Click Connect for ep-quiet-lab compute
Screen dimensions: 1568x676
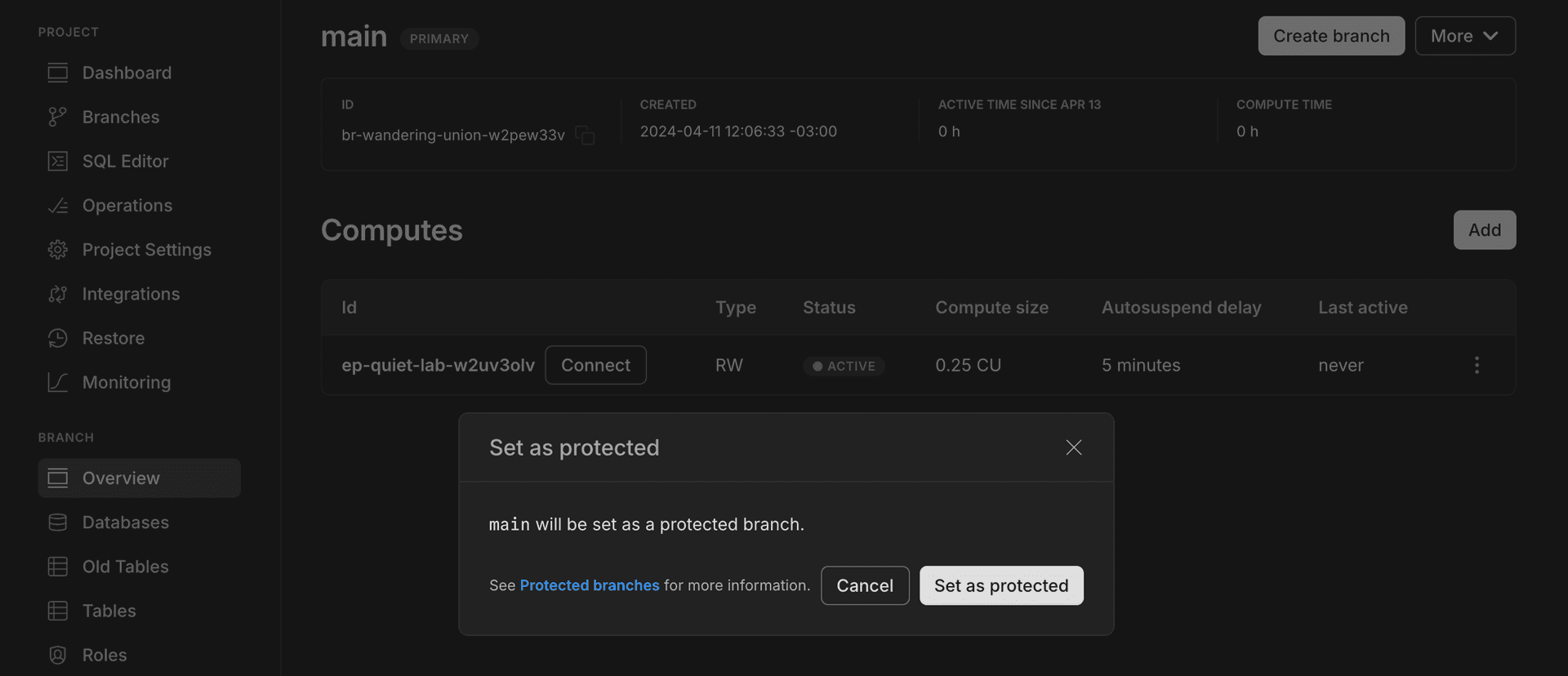(595, 365)
